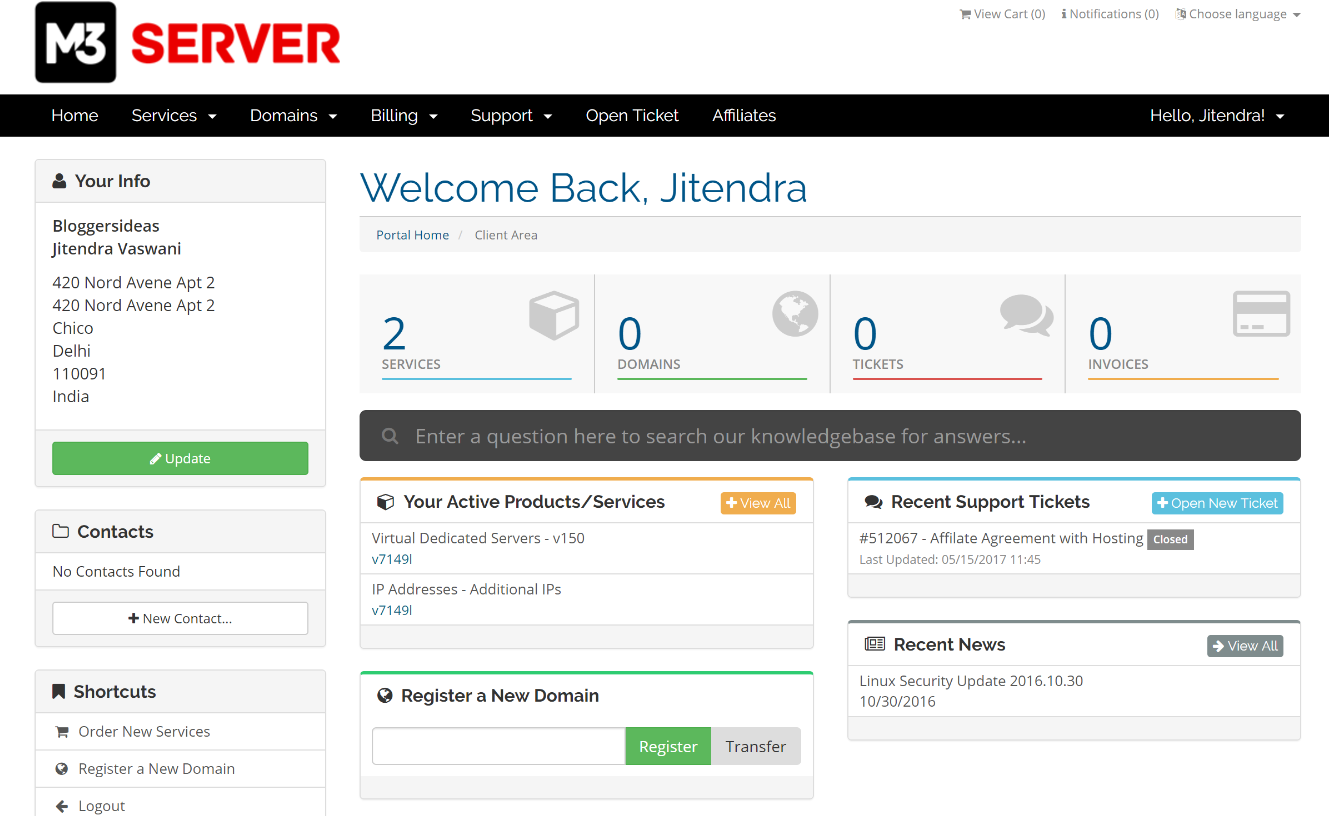Click inside the domain registration input field
Viewport: 1329px width, 816px height.
pyautogui.click(x=497, y=746)
